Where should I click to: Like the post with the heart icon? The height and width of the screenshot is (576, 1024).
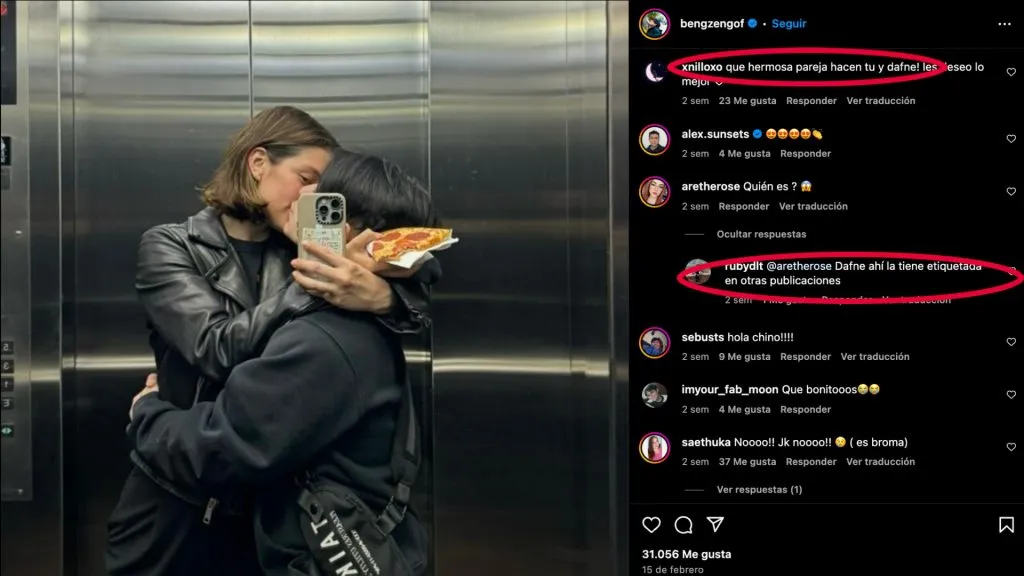click(651, 524)
